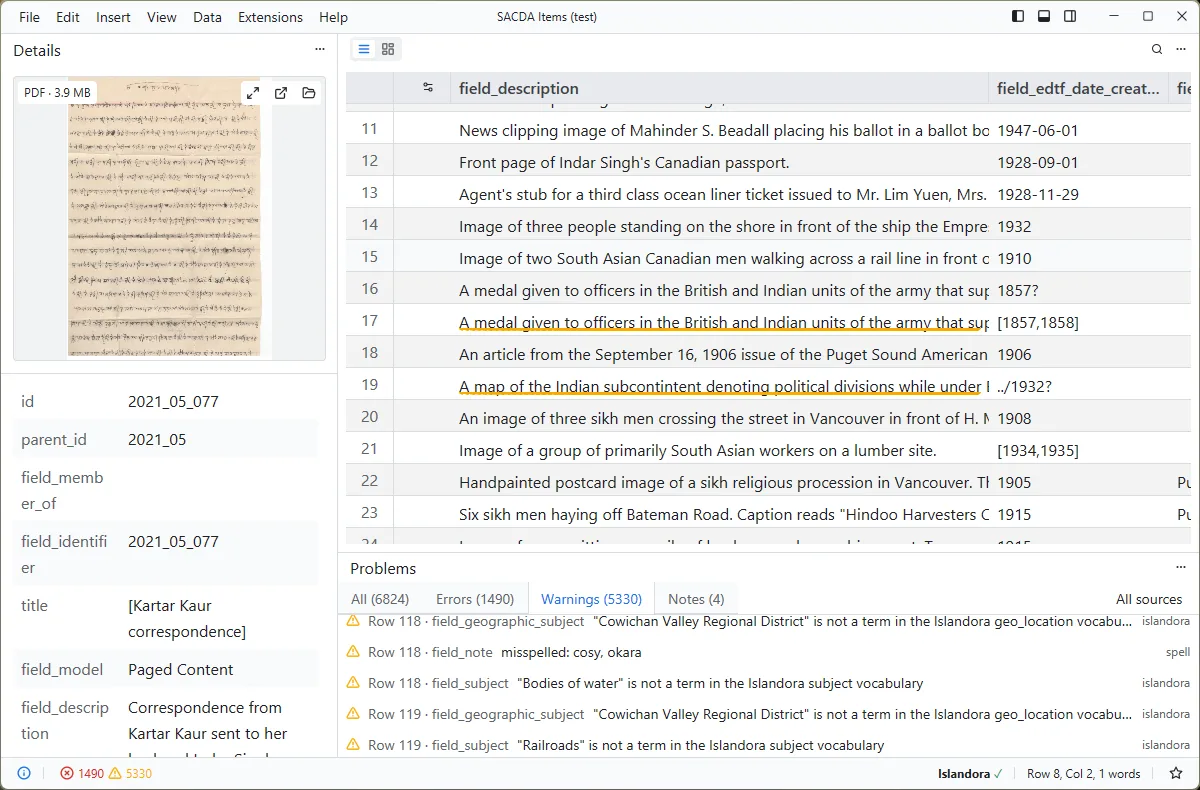Open the search tool icon
The image size is (1200, 790).
coord(1157,49)
